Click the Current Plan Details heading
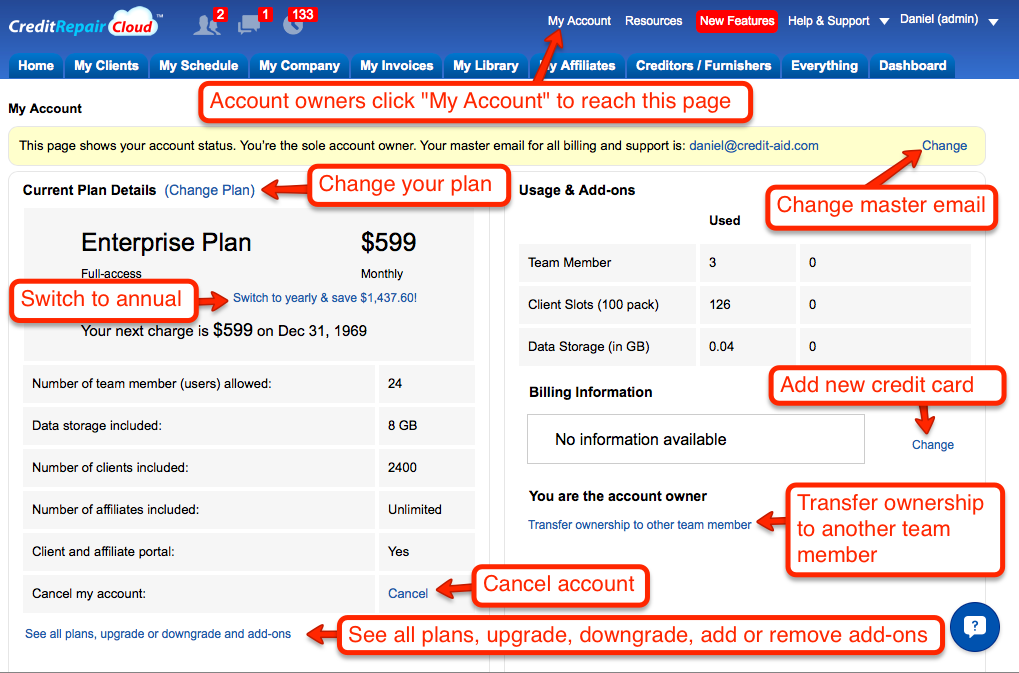The height and width of the screenshot is (673, 1019). point(90,190)
